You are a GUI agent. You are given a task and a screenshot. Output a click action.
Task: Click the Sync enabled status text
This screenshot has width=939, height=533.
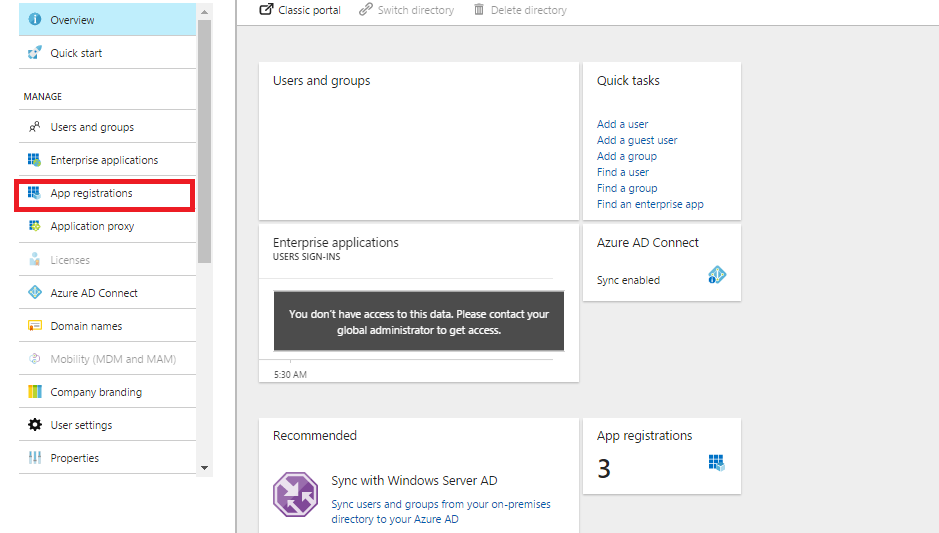click(x=628, y=280)
